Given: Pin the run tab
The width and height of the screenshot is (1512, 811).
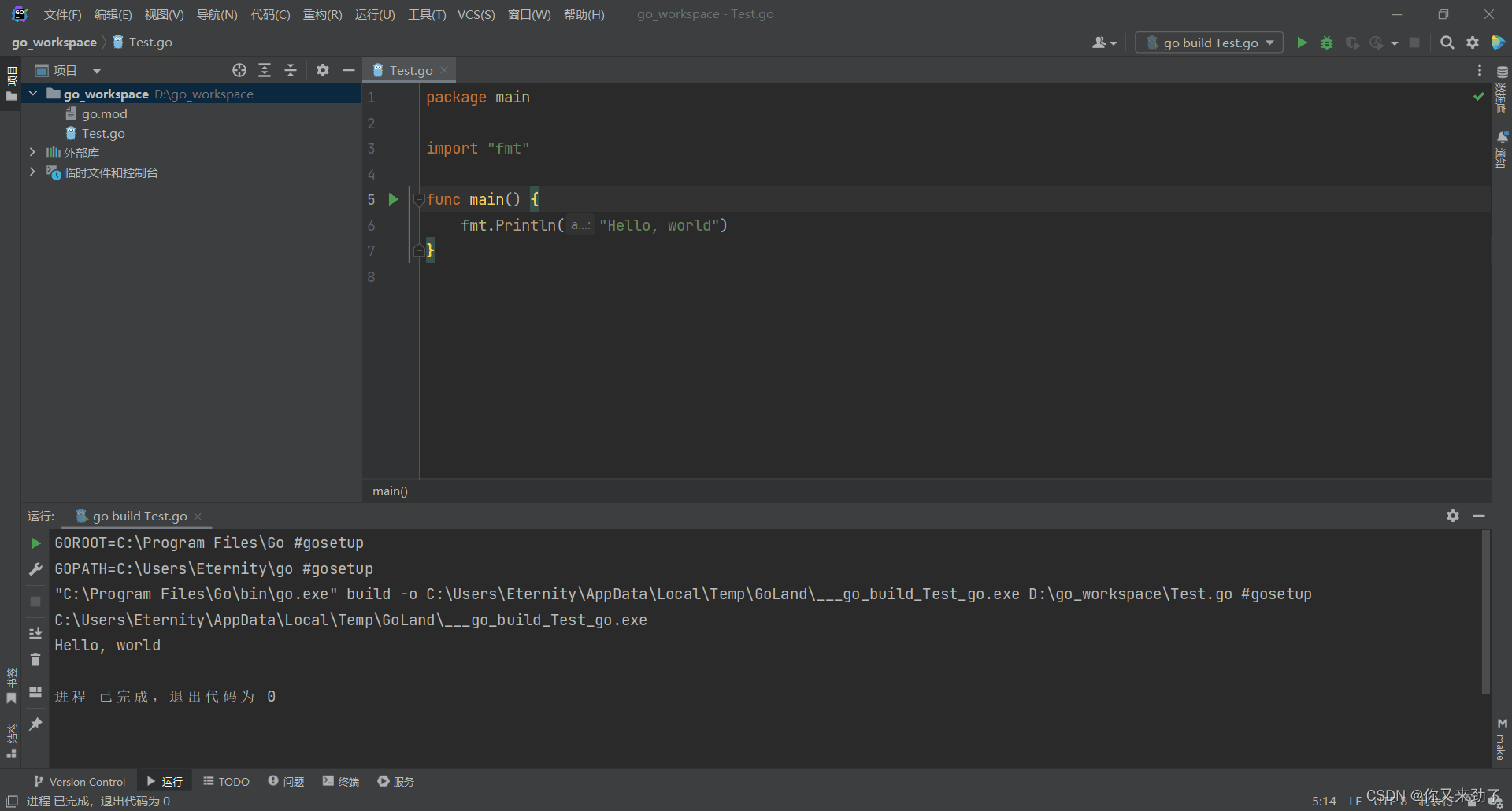Looking at the screenshot, I should pos(35,724).
